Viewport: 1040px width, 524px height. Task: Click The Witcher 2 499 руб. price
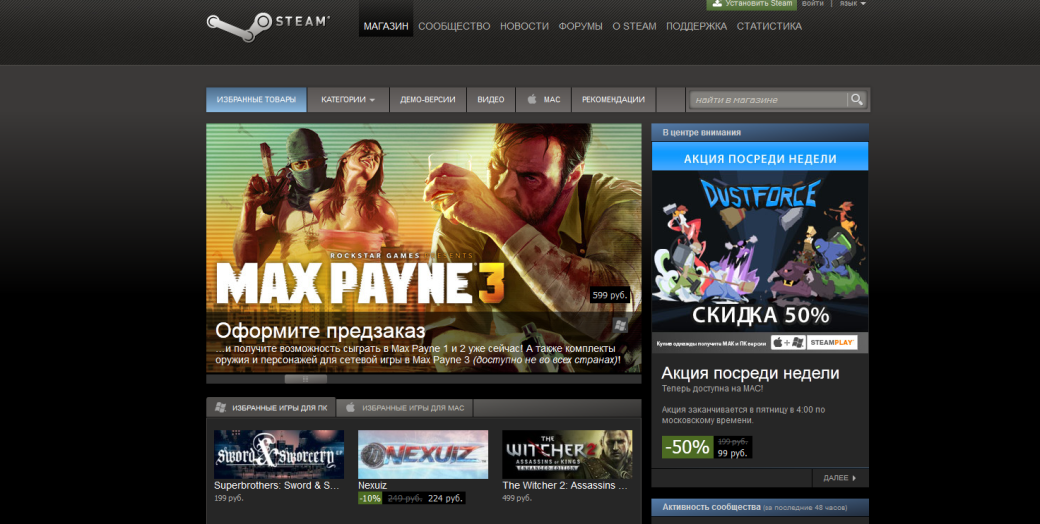point(517,498)
